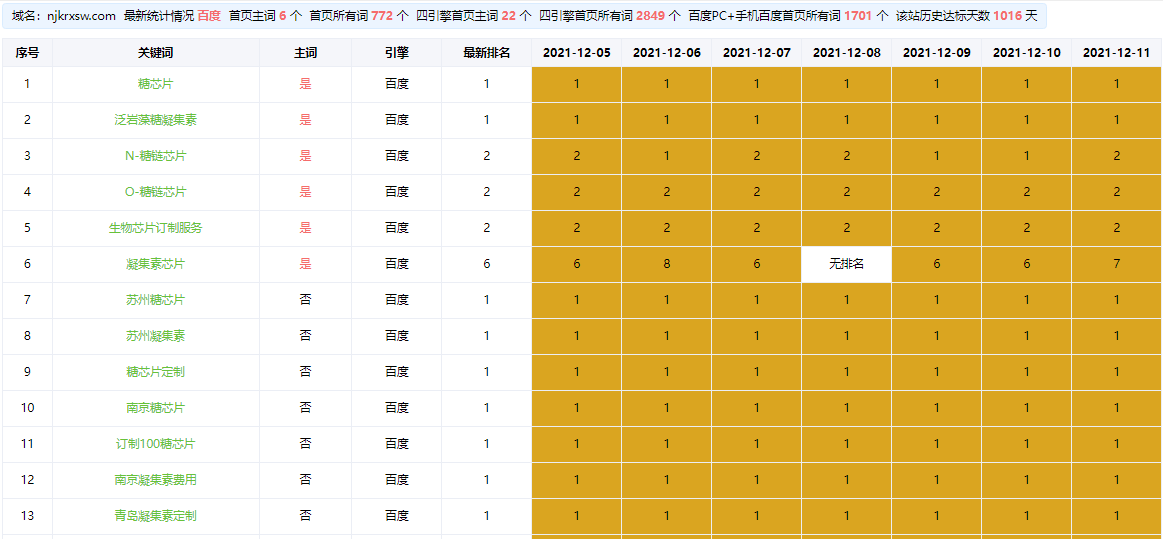This screenshot has height=539, width=1163.
Task: Click the 2021-12-05 date column header
Action: 577,53
